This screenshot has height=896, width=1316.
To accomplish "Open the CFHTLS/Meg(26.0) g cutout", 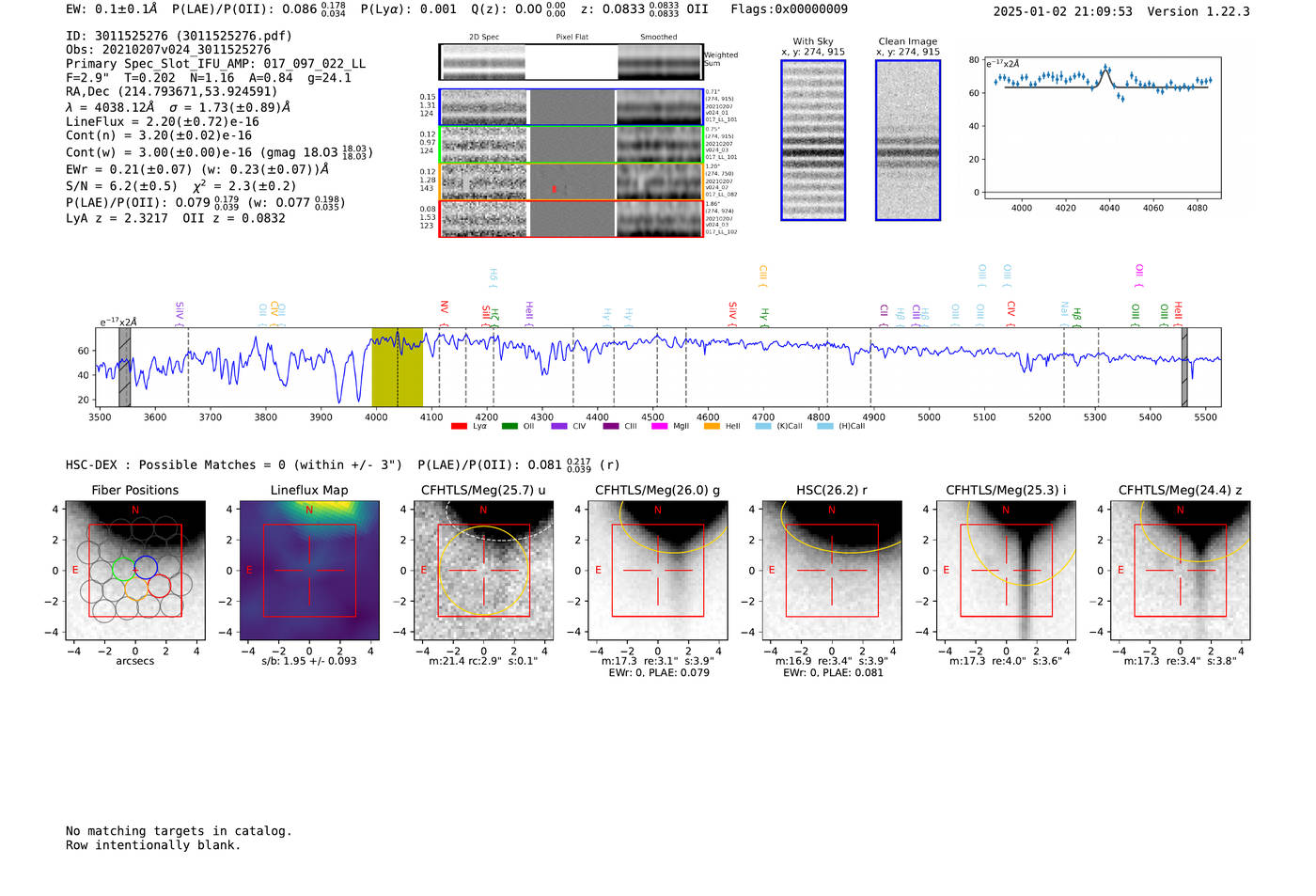I will coord(658,571).
